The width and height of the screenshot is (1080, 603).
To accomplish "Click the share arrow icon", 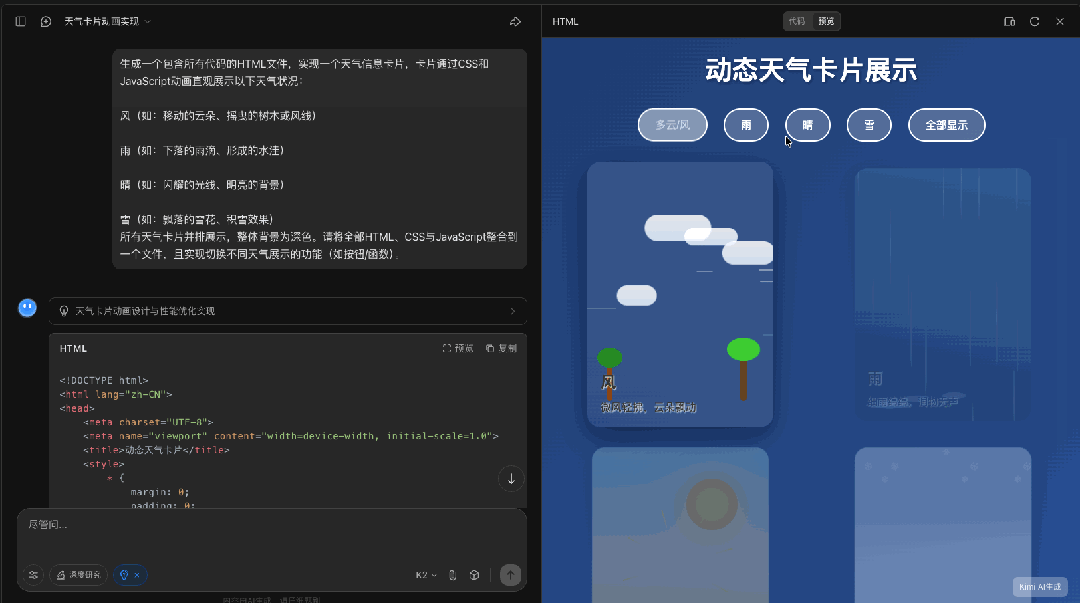I will point(515,21).
